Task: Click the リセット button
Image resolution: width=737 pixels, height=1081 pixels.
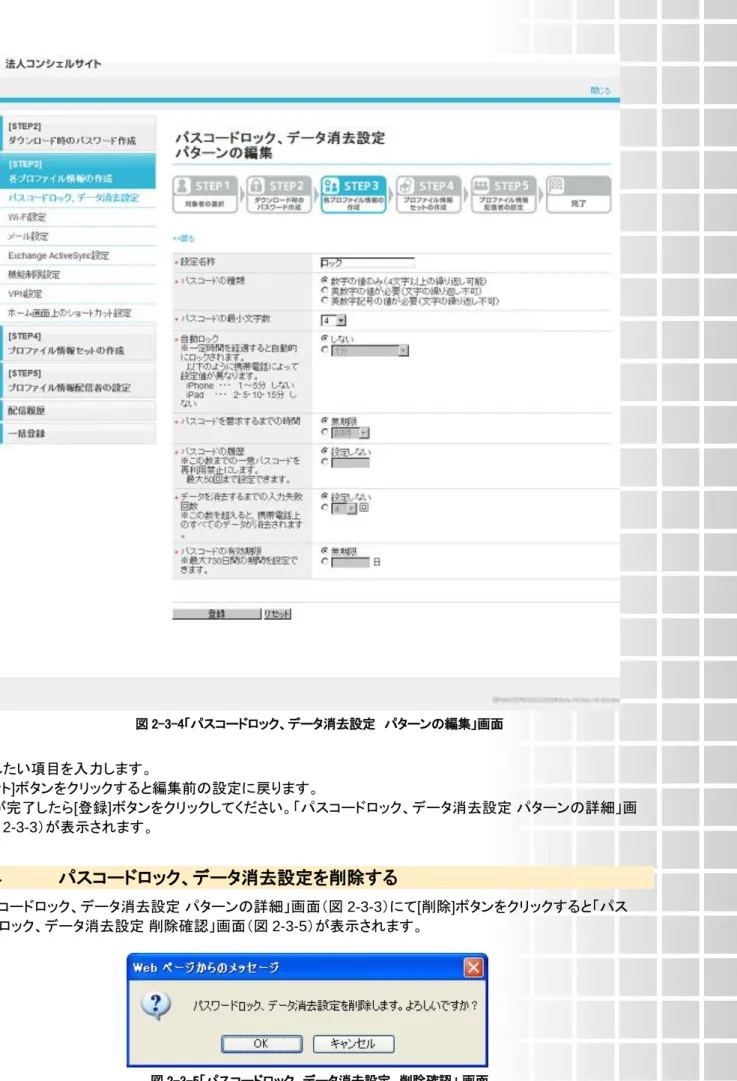Action: (276, 614)
